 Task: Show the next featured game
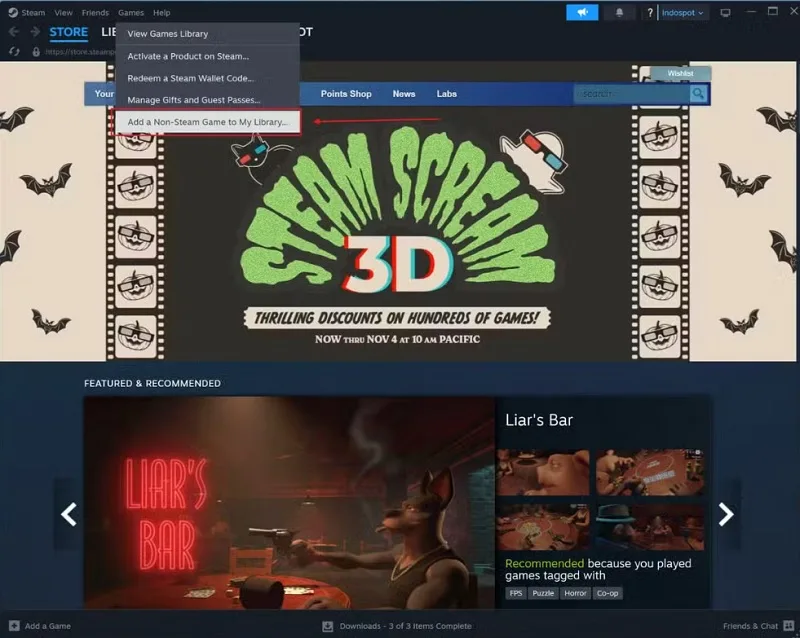coord(726,514)
